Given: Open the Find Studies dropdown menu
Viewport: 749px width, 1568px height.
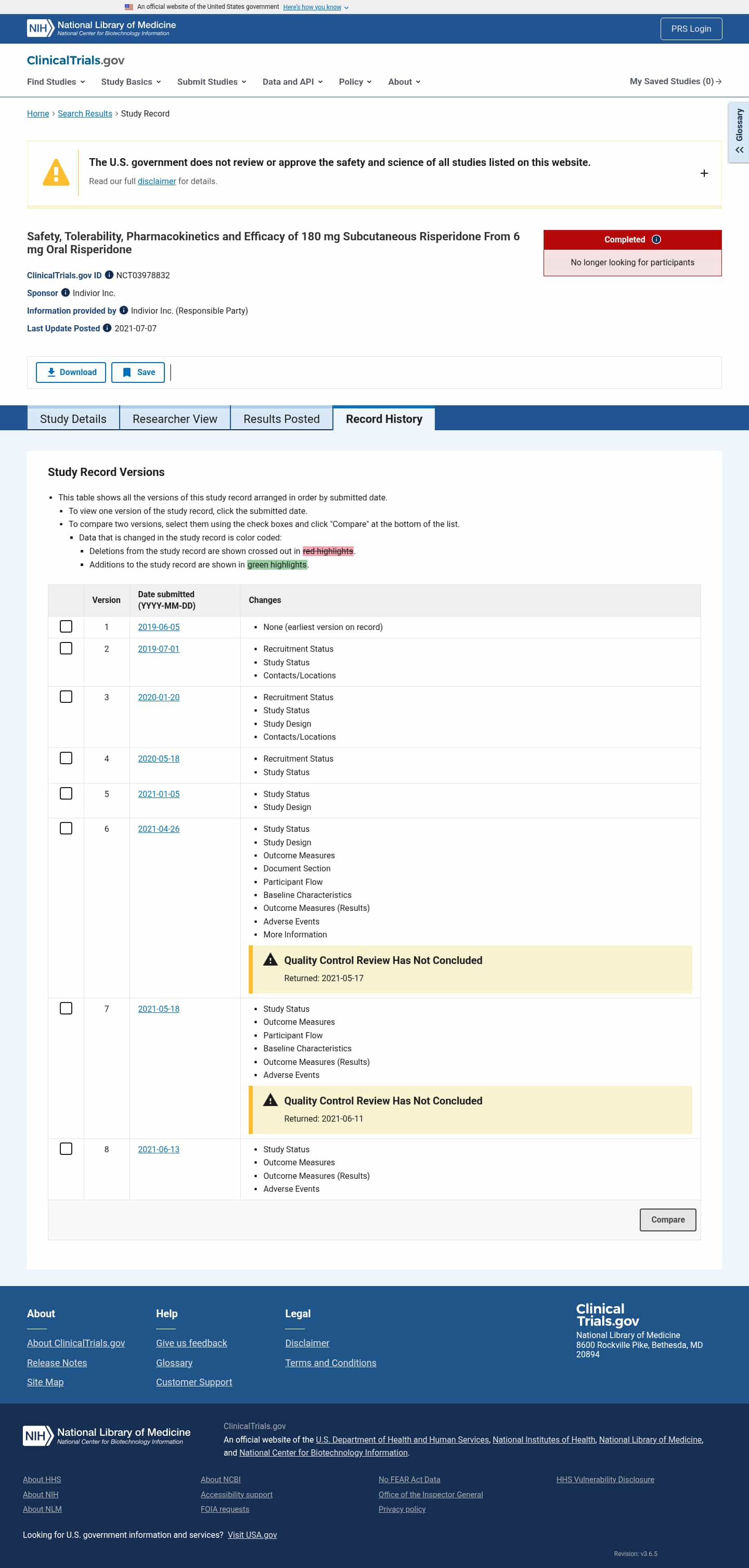Looking at the screenshot, I should [x=56, y=82].
